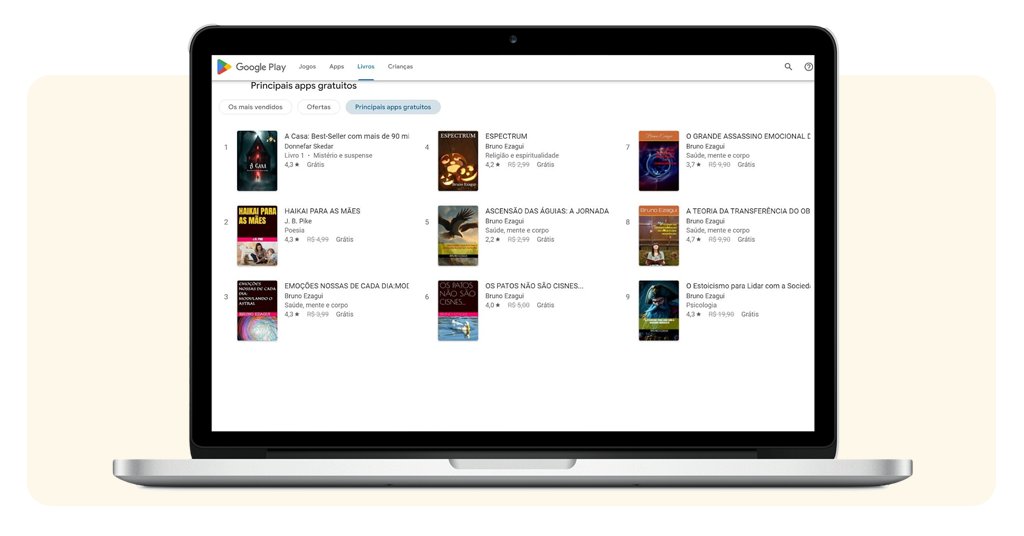1024x536 pixels.
Task: Open the help question mark icon
Action: (808, 67)
